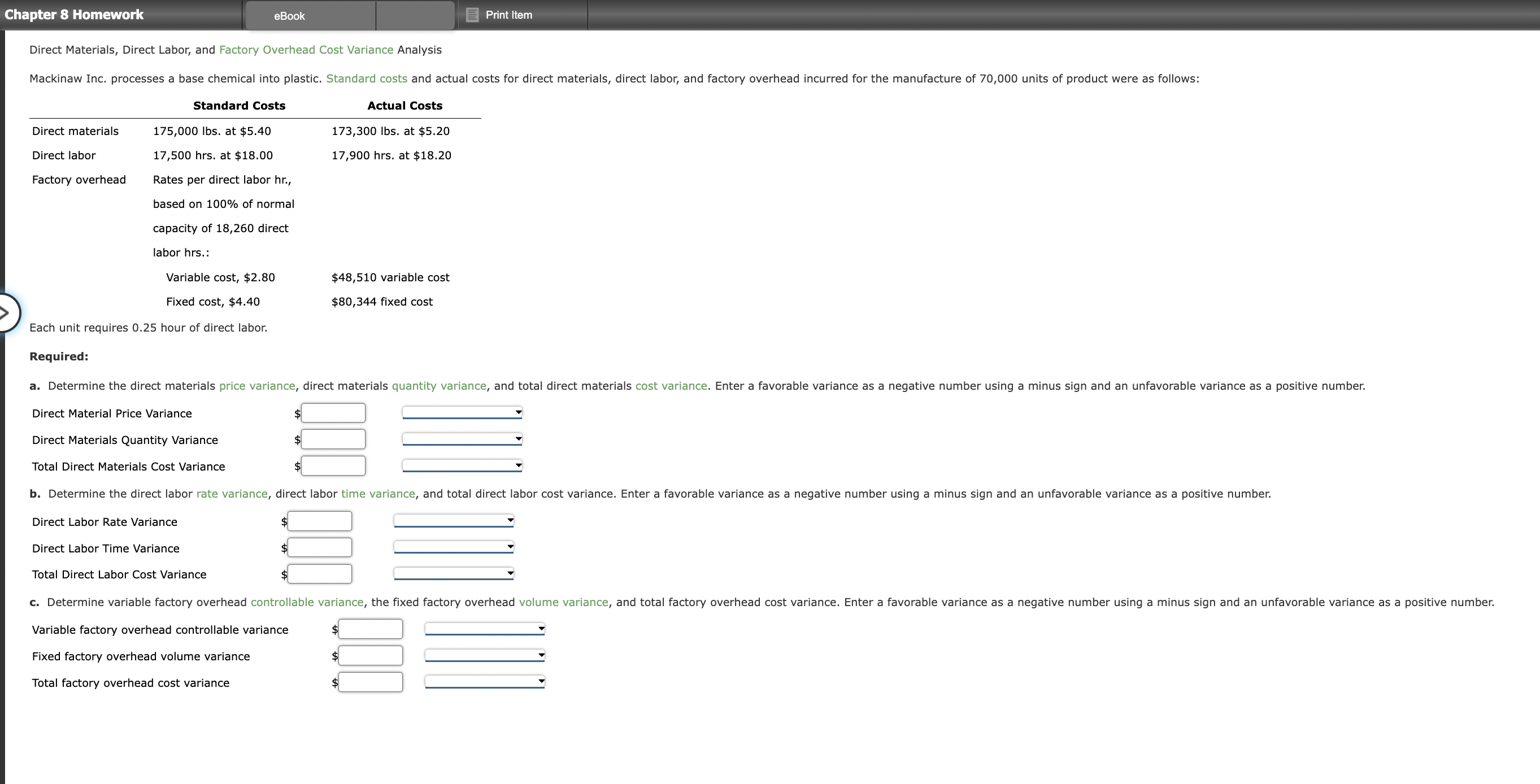This screenshot has height=784, width=1540.
Task: Open Fixed factory overhead volume variance dropdown
Action: coord(485,656)
